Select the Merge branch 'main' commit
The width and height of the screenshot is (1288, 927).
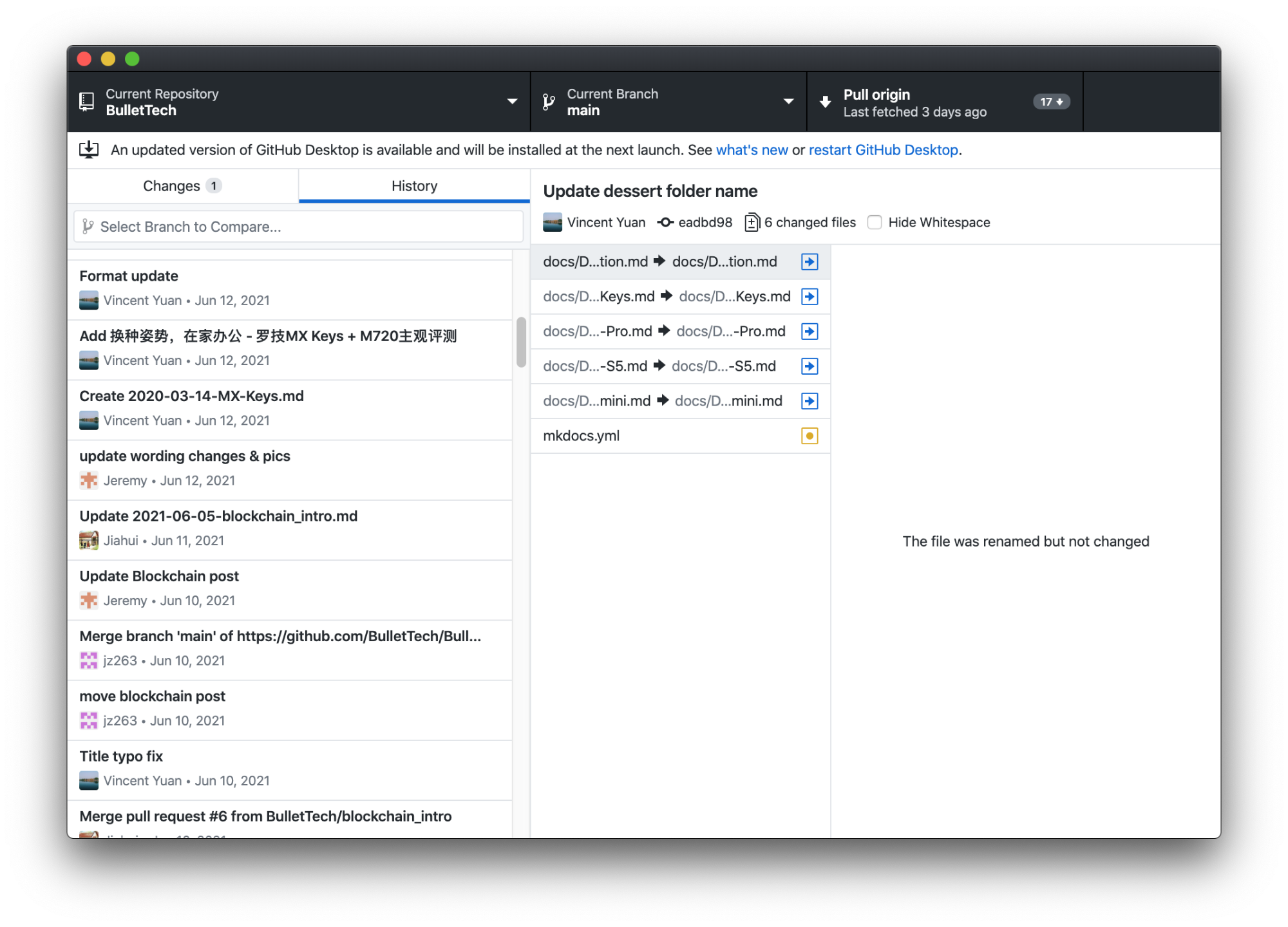(x=290, y=650)
